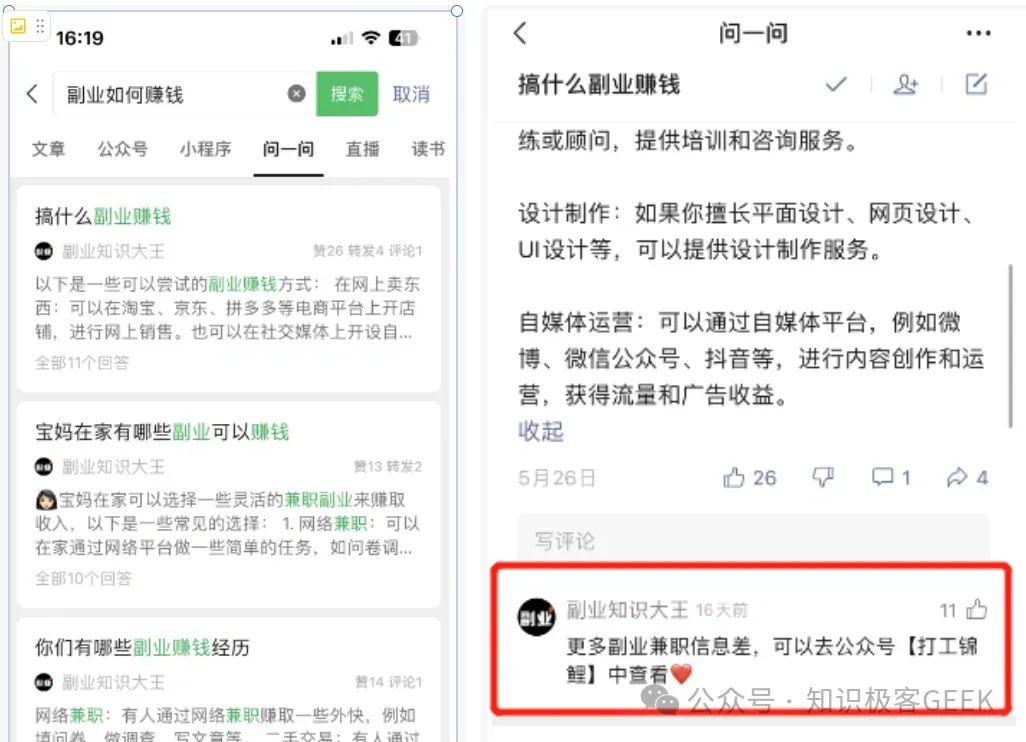This screenshot has height=742, width=1026.
Task: Open the three-dots menu in 问一问 header
Action: (978, 33)
